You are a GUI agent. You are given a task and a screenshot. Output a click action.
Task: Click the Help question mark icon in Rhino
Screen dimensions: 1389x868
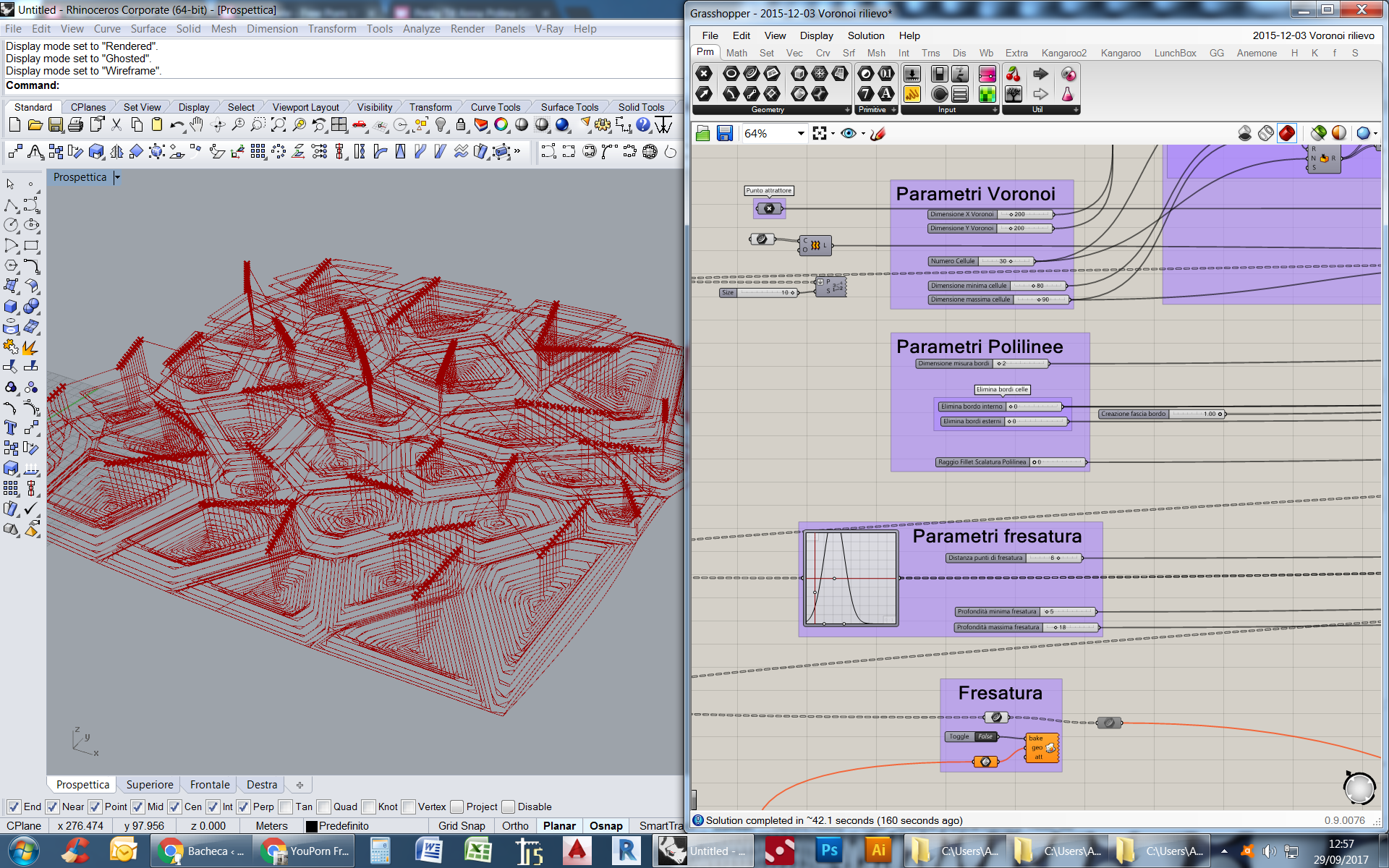(643, 125)
